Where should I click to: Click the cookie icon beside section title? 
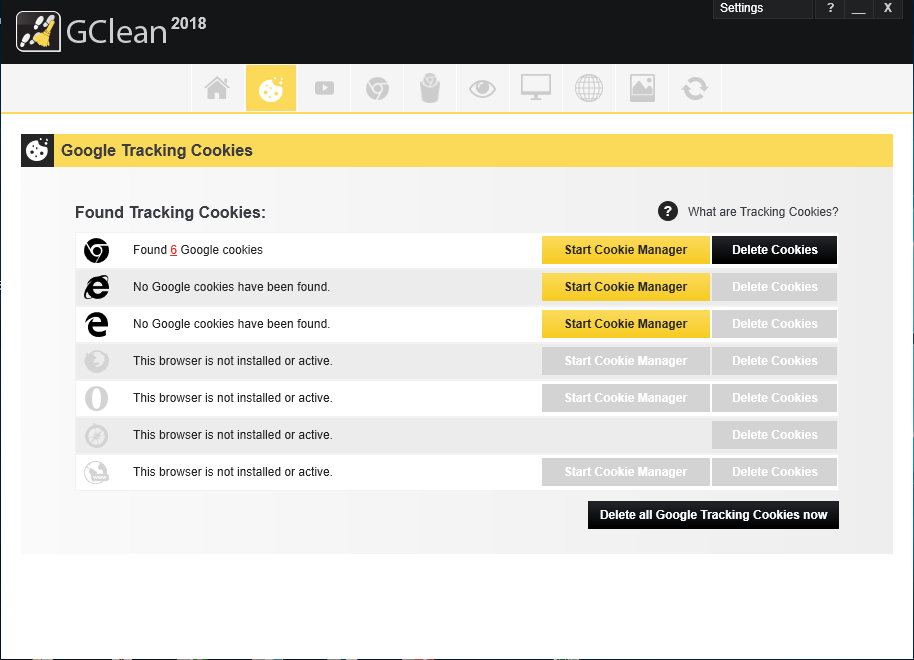37,150
